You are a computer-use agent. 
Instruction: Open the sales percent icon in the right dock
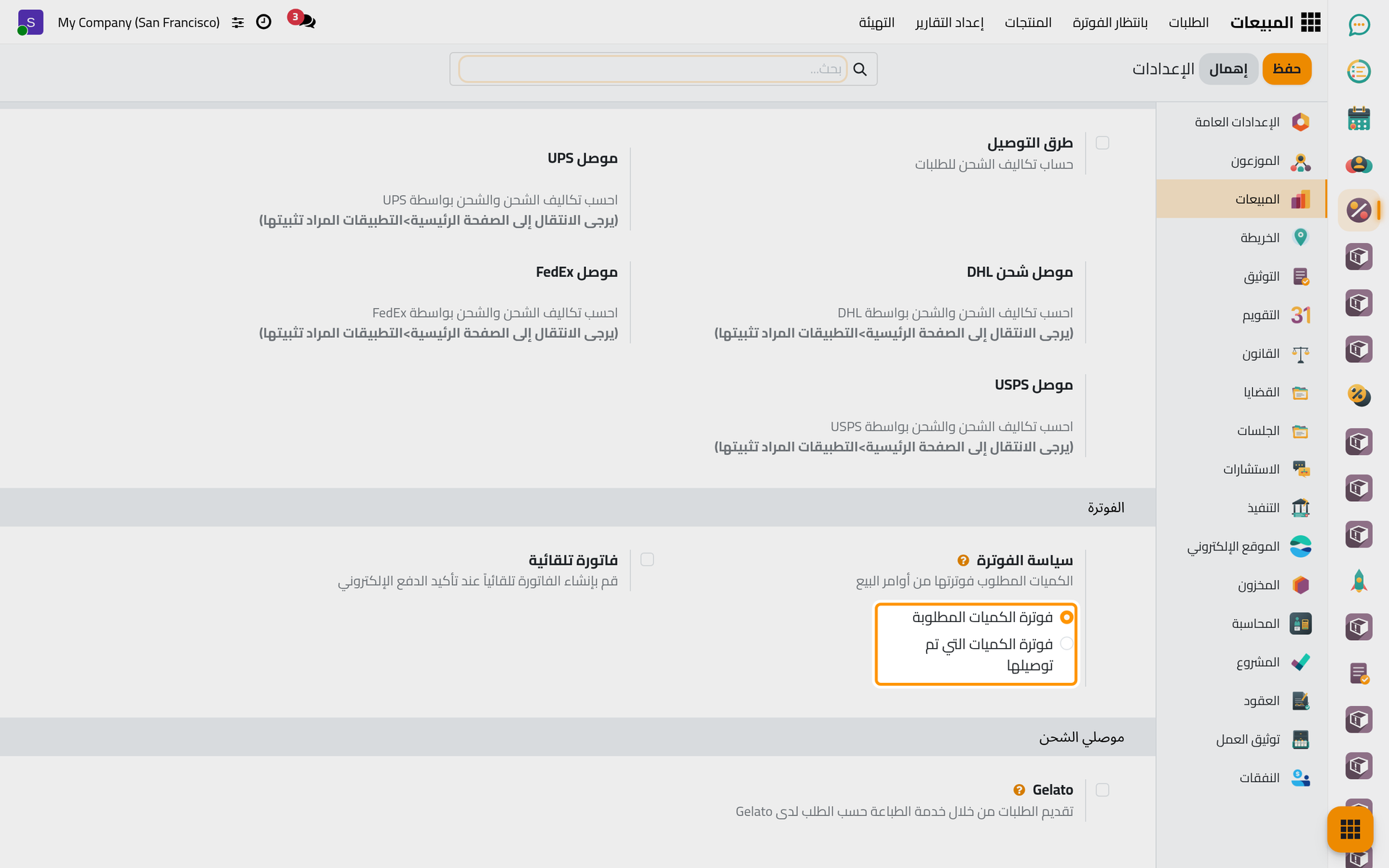(x=1359, y=210)
